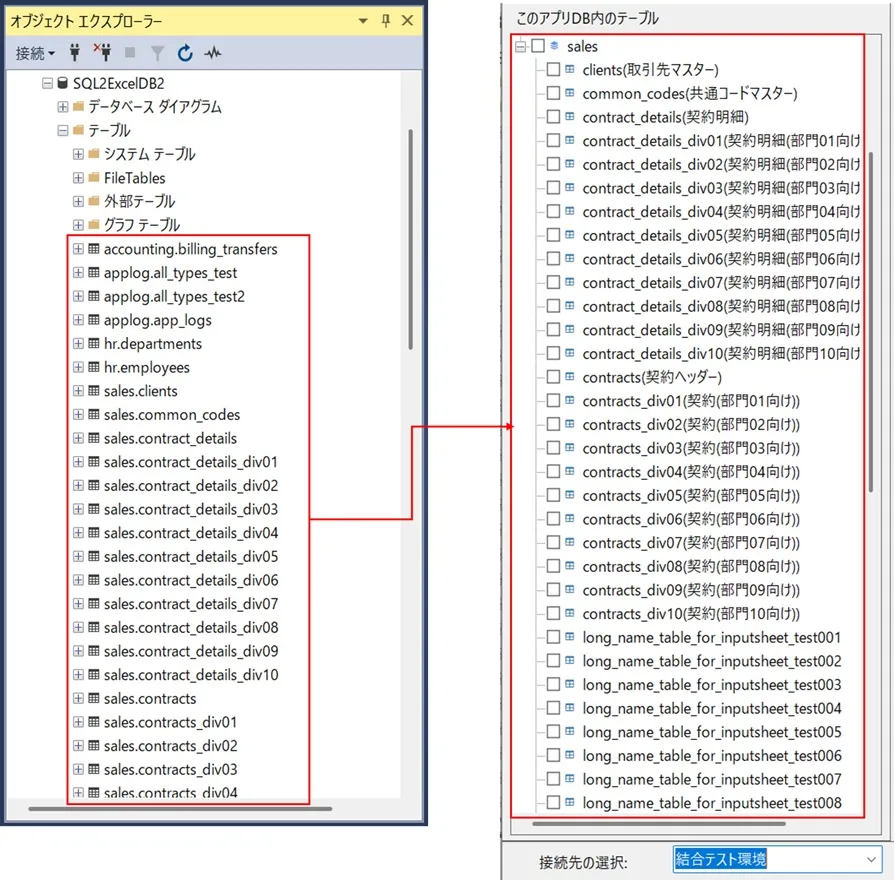Screen dimensions: 894x880
Task: Open the Object Explorer window position menu arrow
Action: tap(363, 21)
